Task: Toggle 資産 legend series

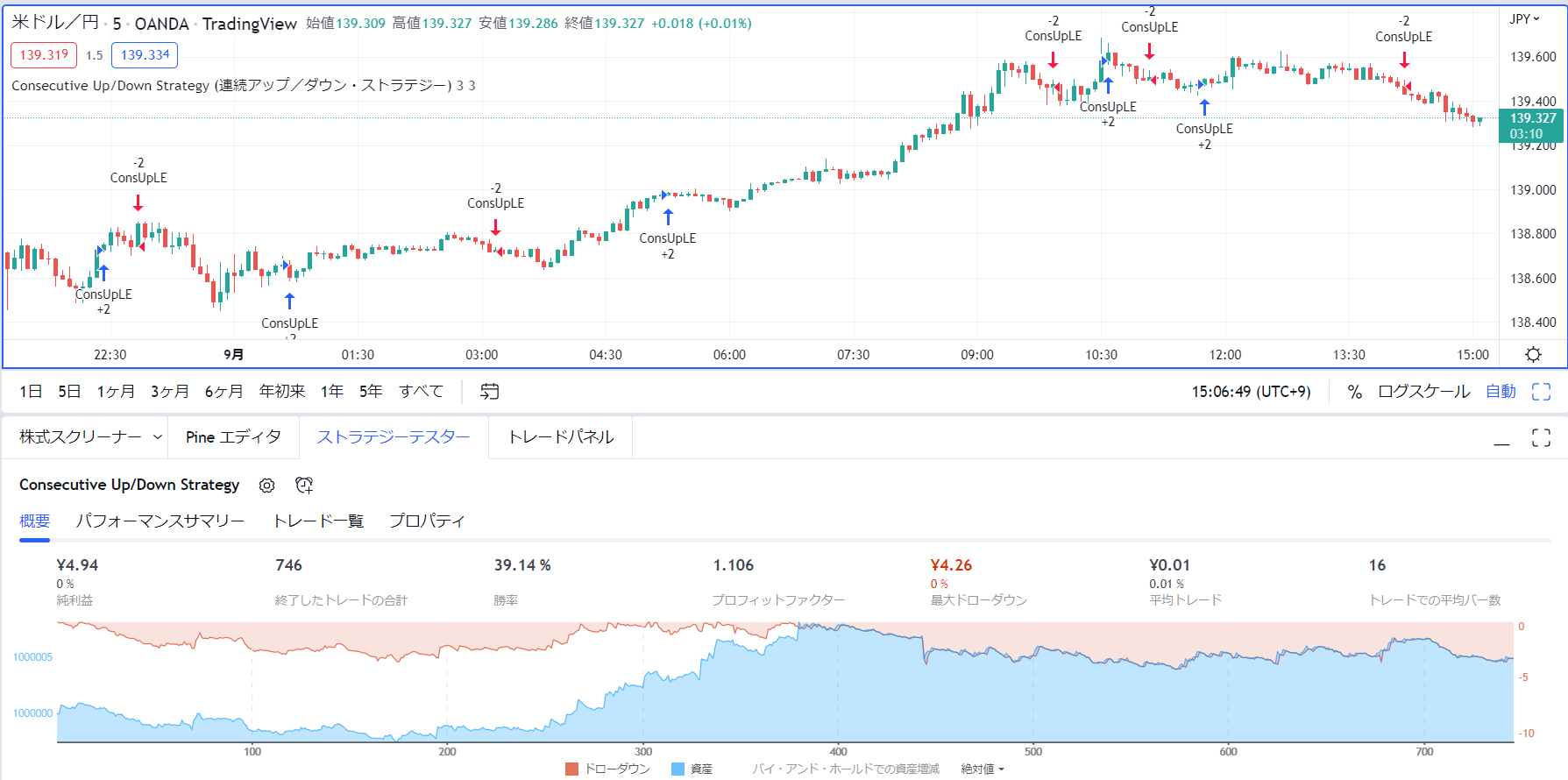Action: (x=692, y=769)
